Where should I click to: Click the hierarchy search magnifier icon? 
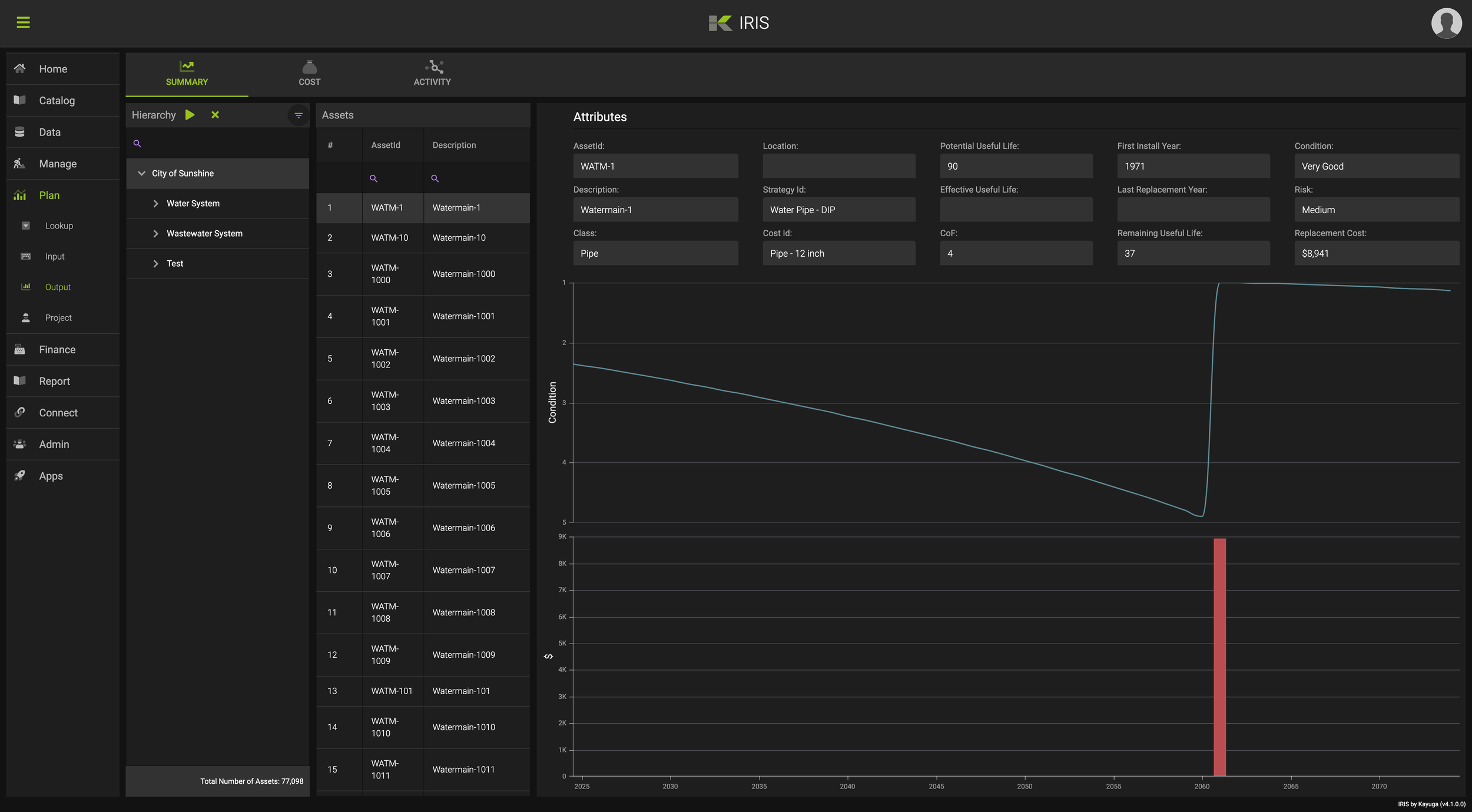[x=137, y=144]
